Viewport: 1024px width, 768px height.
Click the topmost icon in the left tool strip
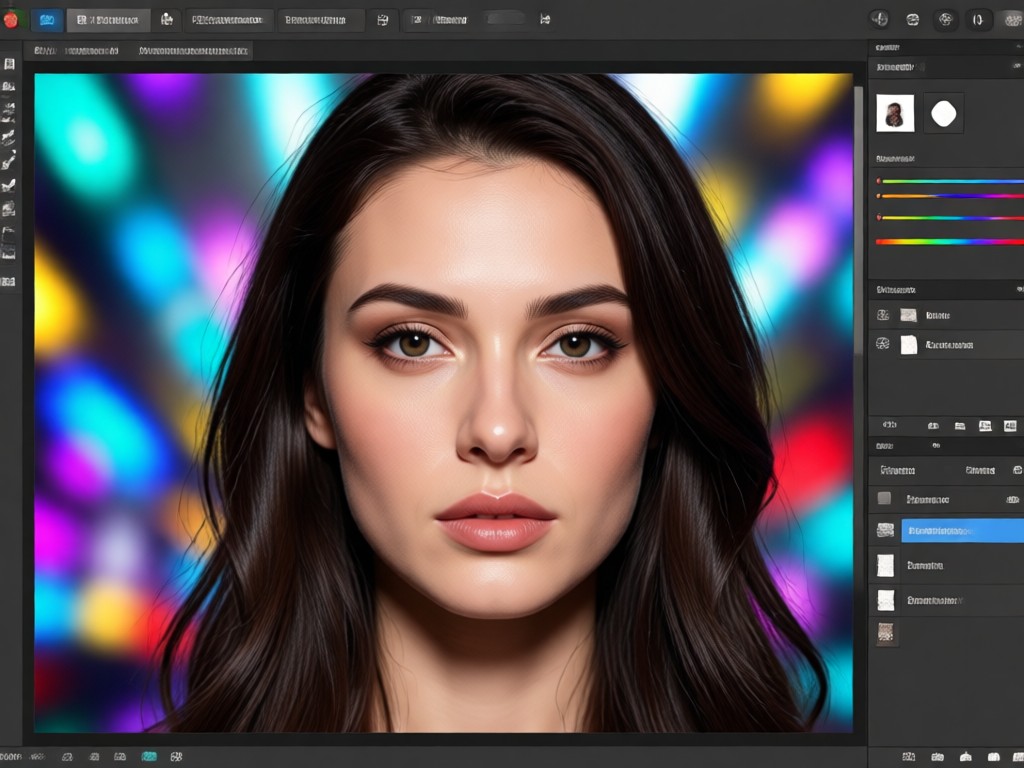(9, 63)
